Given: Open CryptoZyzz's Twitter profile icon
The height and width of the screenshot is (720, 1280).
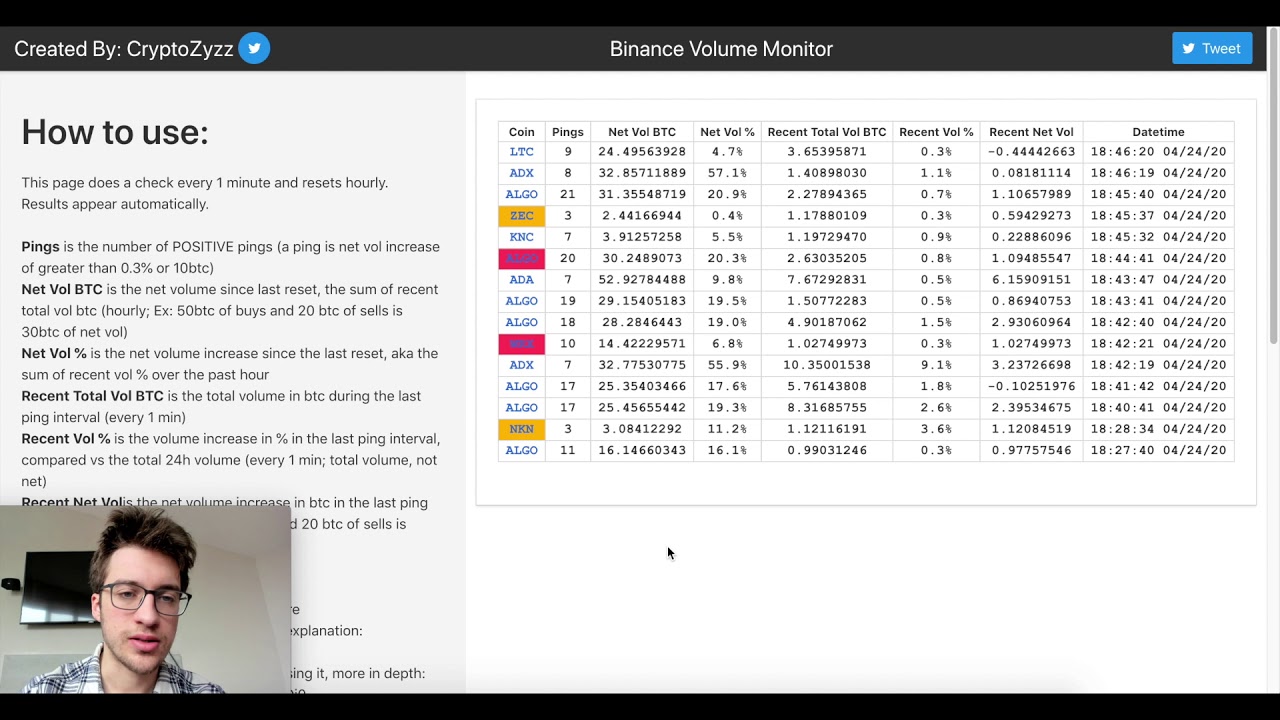Looking at the screenshot, I should pos(254,48).
